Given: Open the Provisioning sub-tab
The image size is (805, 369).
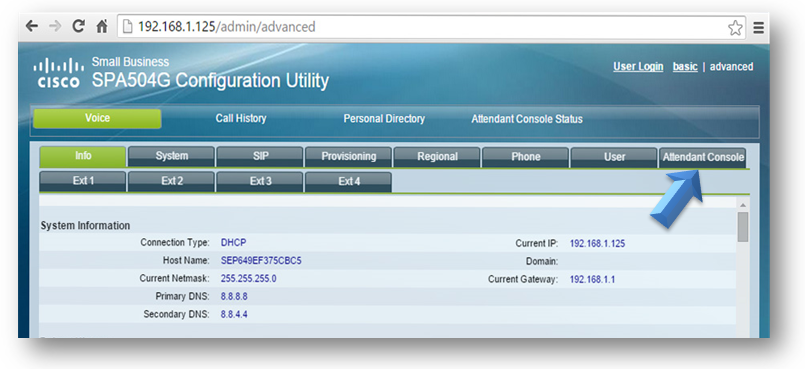Looking at the screenshot, I should click(x=349, y=156).
